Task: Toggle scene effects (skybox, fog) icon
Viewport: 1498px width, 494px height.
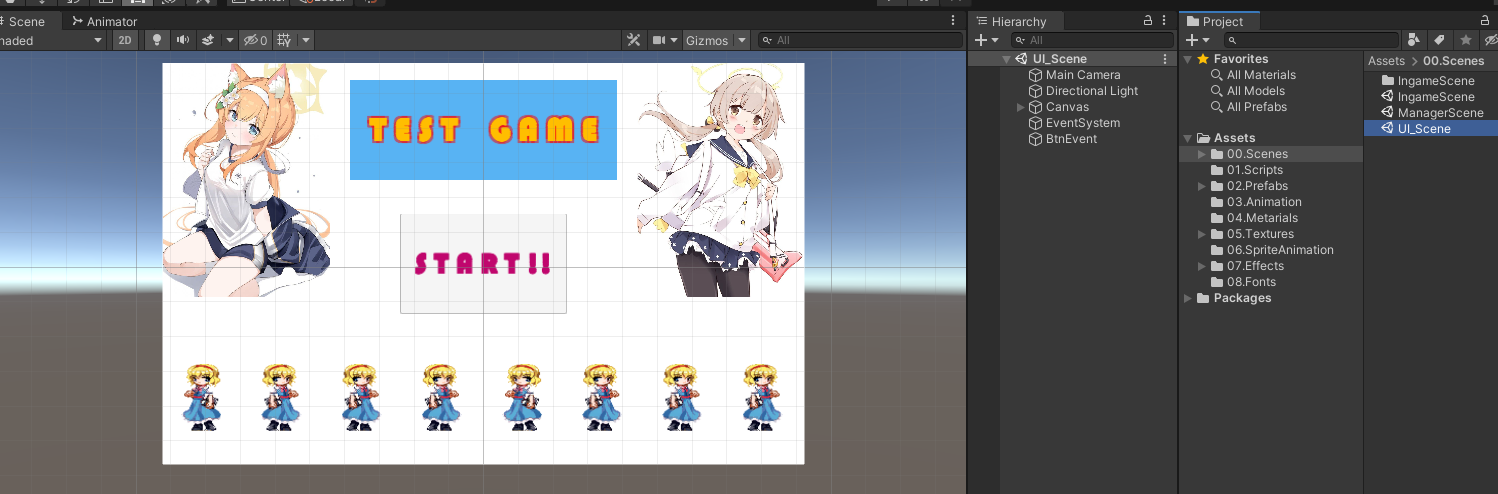Action: [208, 40]
